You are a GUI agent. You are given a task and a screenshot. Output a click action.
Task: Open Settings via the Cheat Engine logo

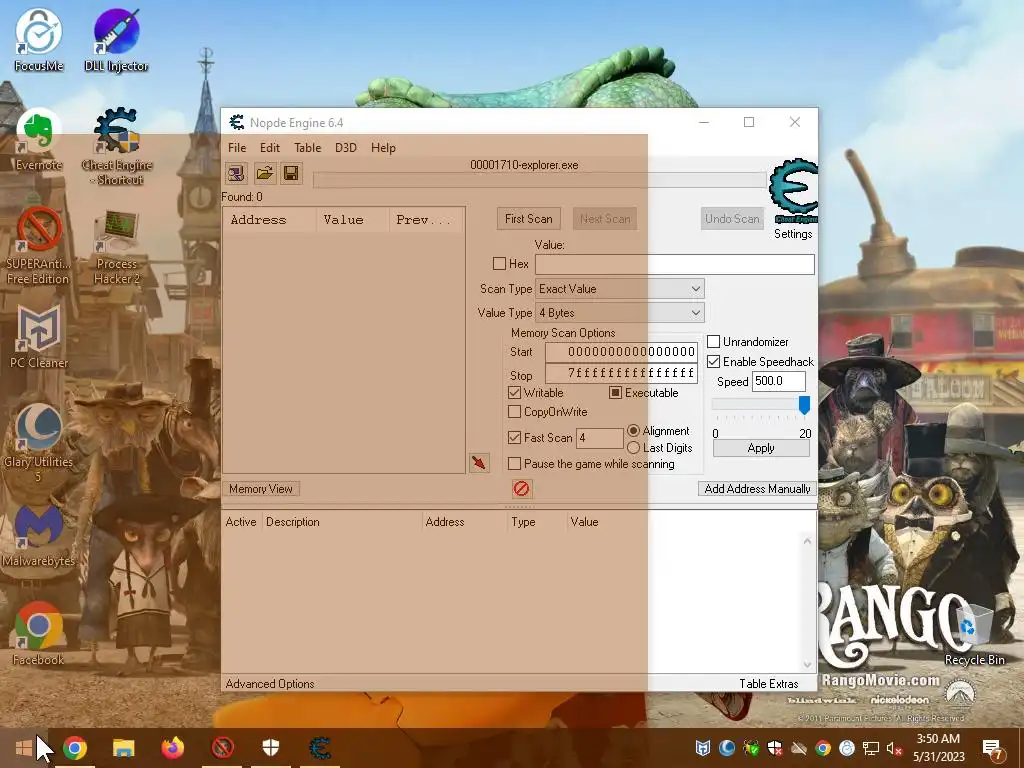click(793, 191)
